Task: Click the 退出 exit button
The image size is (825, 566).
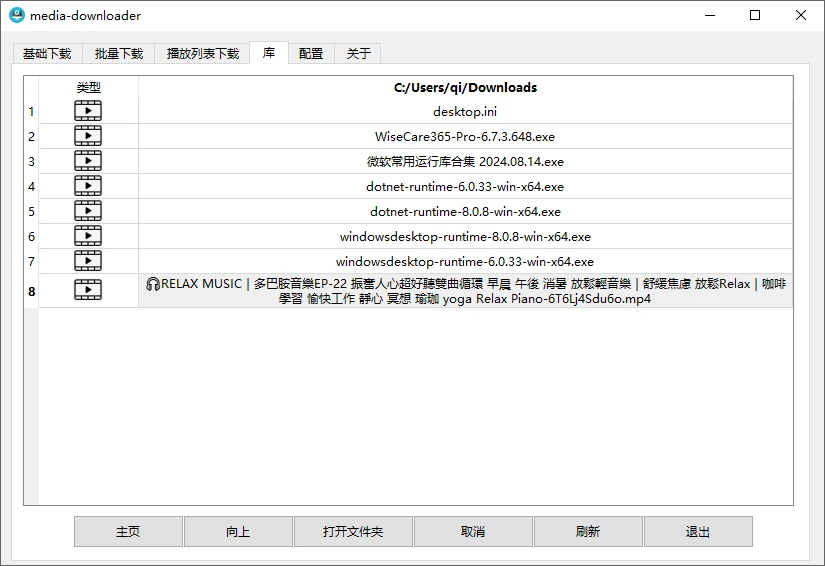Action: point(698,532)
